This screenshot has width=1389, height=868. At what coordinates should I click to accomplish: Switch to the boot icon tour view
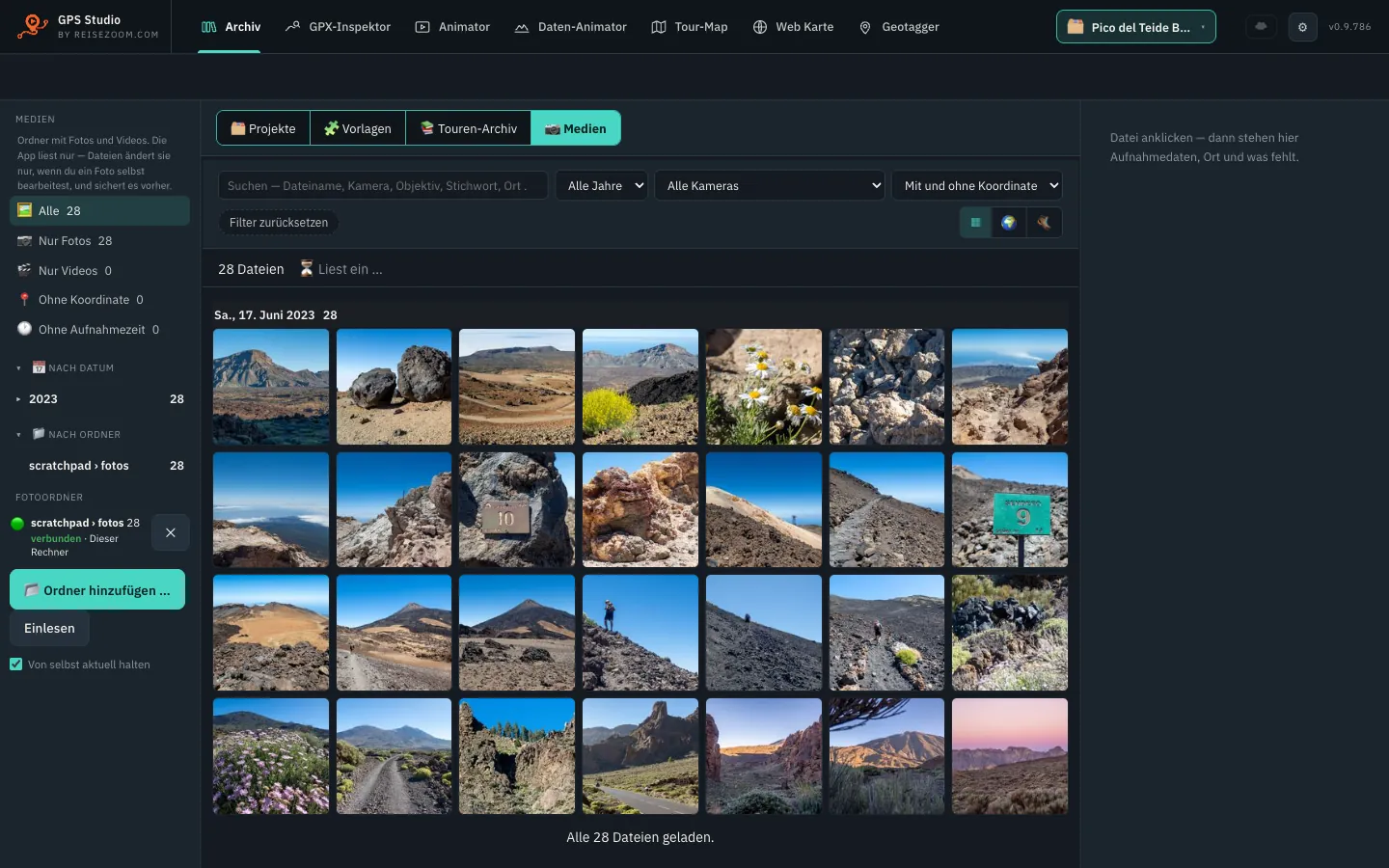1044,223
